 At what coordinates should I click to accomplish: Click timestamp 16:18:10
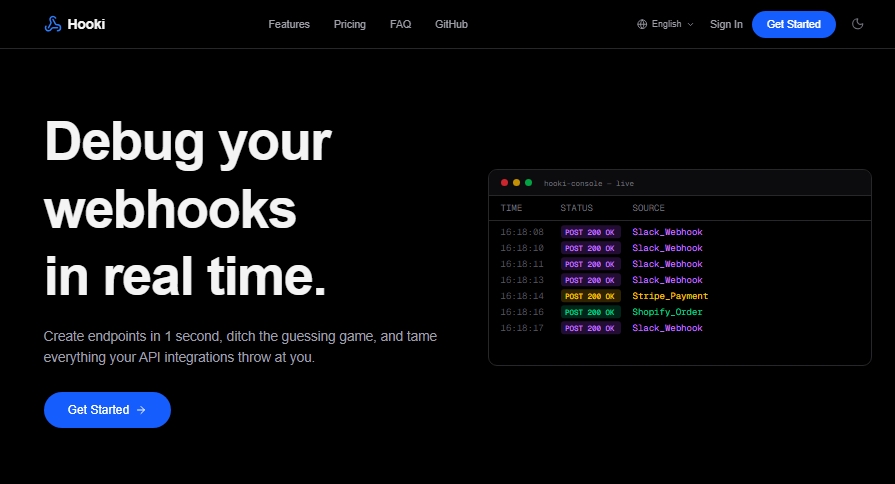[x=522, y=248]
